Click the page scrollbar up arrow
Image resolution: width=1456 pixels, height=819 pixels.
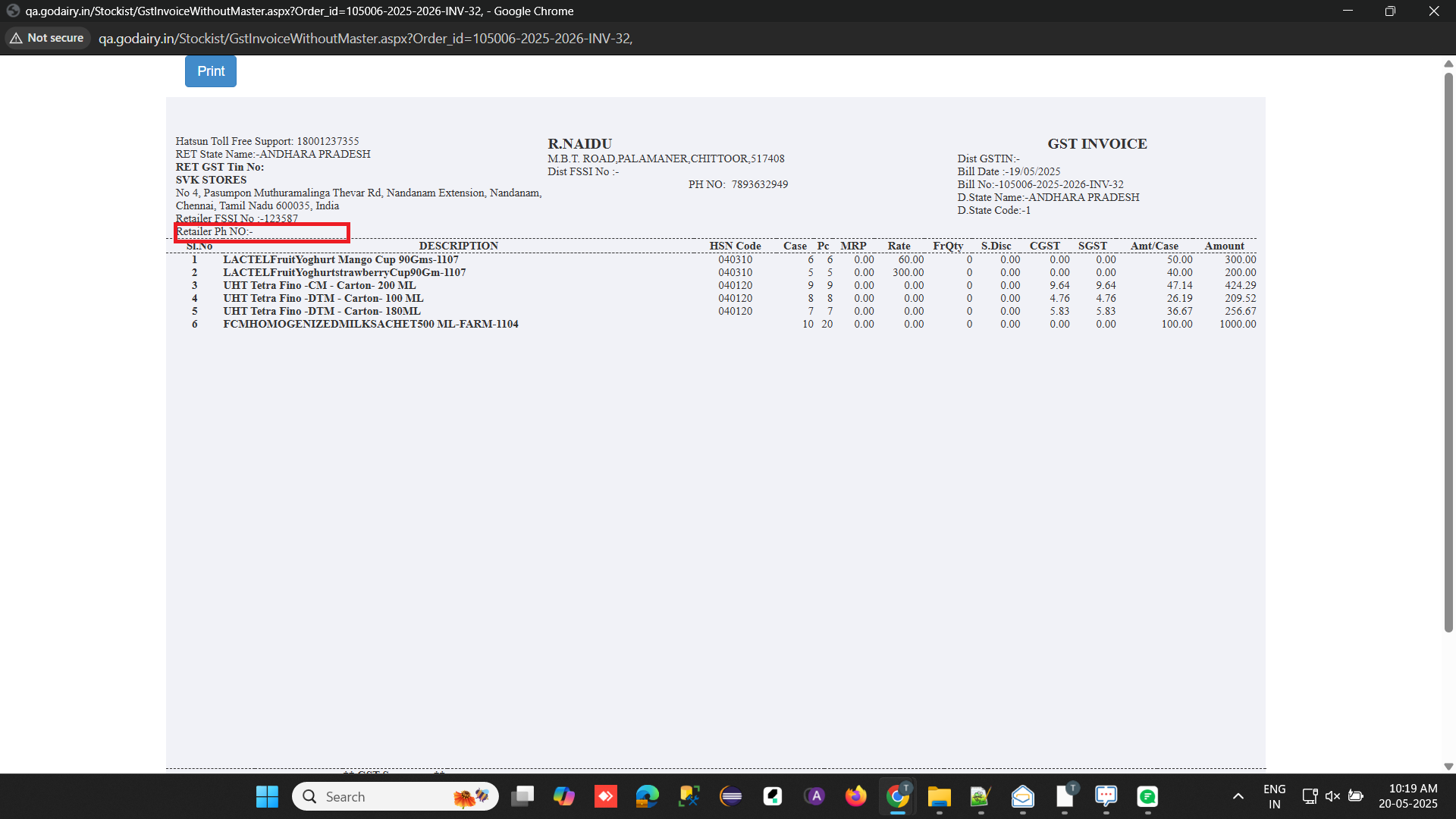click(1448, 64)
